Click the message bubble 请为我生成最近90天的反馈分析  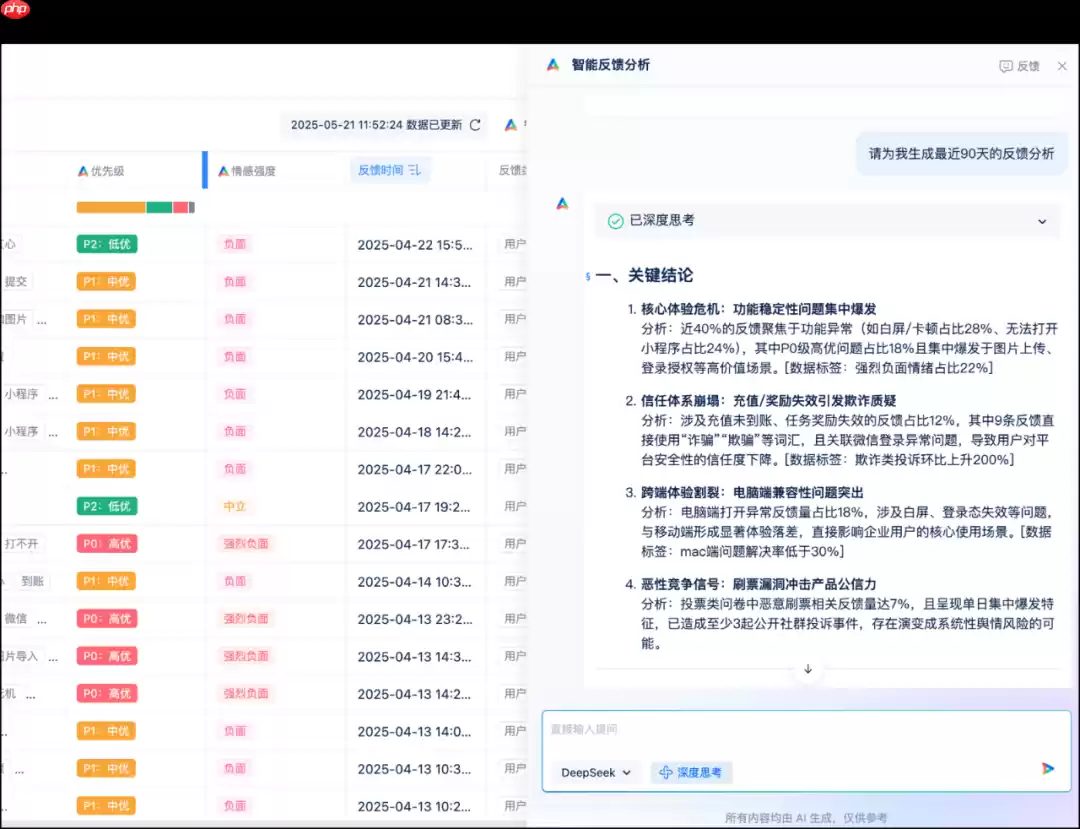(x=960, y=151)
